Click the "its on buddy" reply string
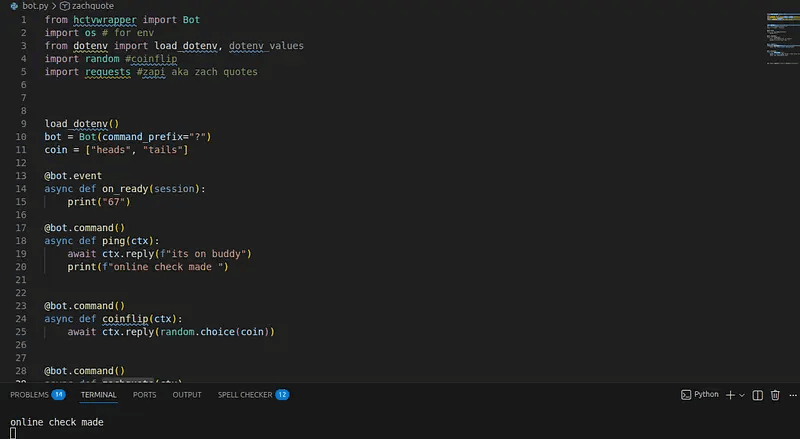800x439 pixels. point(204,254)
